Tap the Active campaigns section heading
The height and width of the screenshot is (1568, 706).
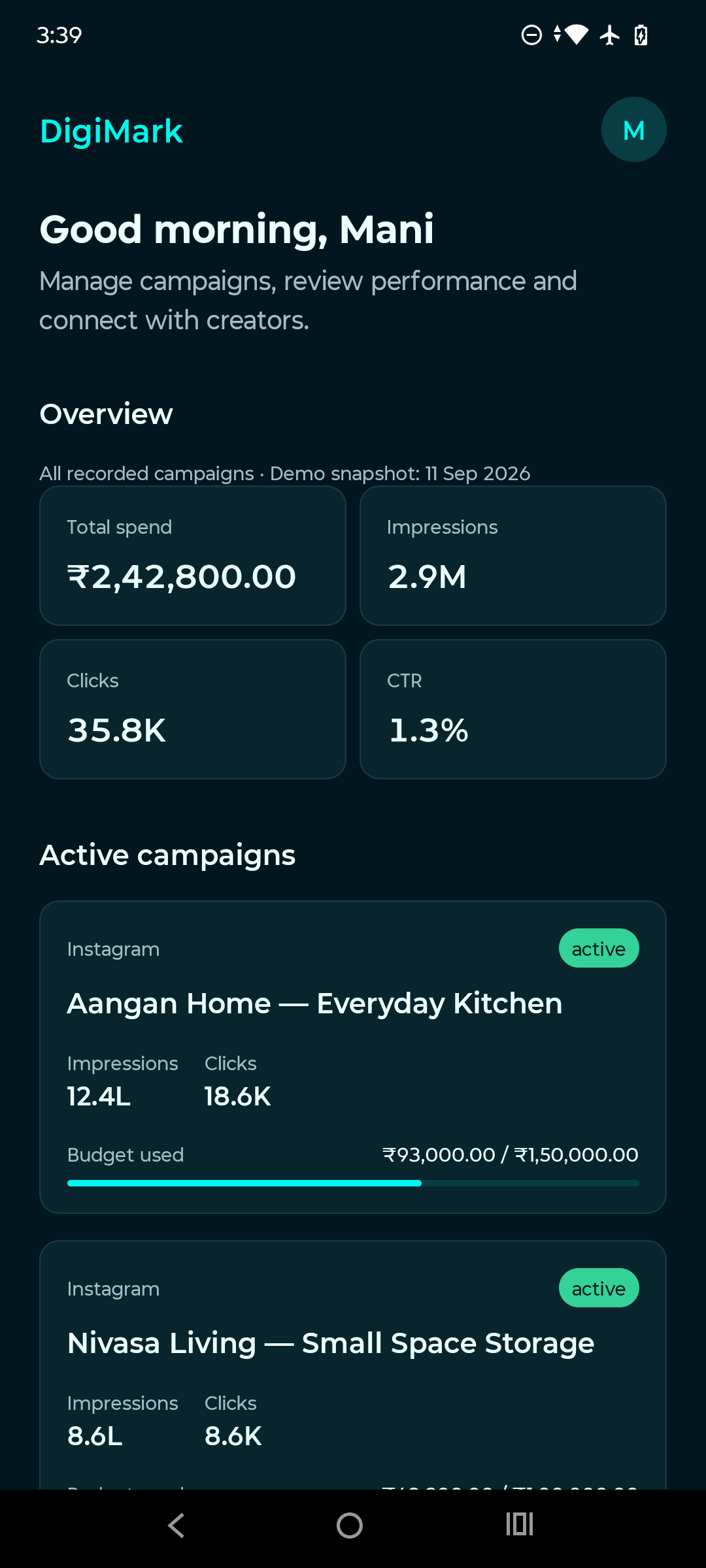167,855
